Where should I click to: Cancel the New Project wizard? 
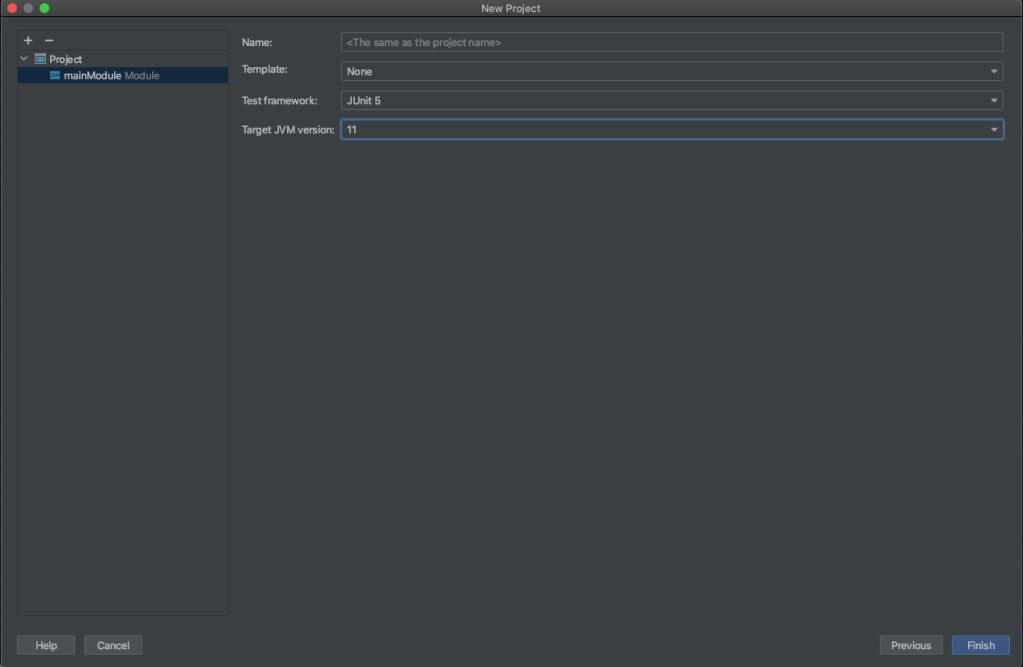coord(113,646)
